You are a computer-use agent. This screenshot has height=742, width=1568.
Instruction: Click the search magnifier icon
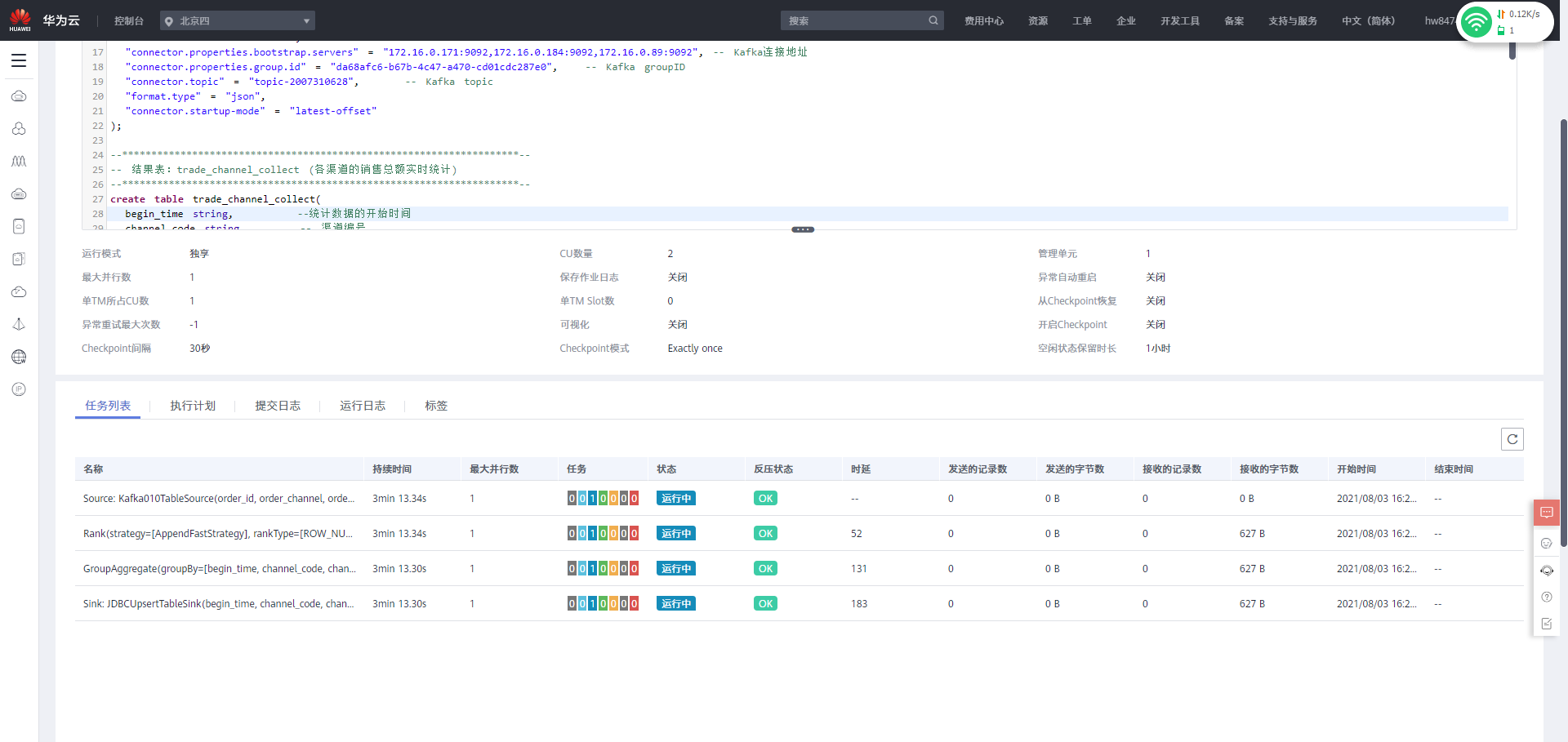(933, 20)
